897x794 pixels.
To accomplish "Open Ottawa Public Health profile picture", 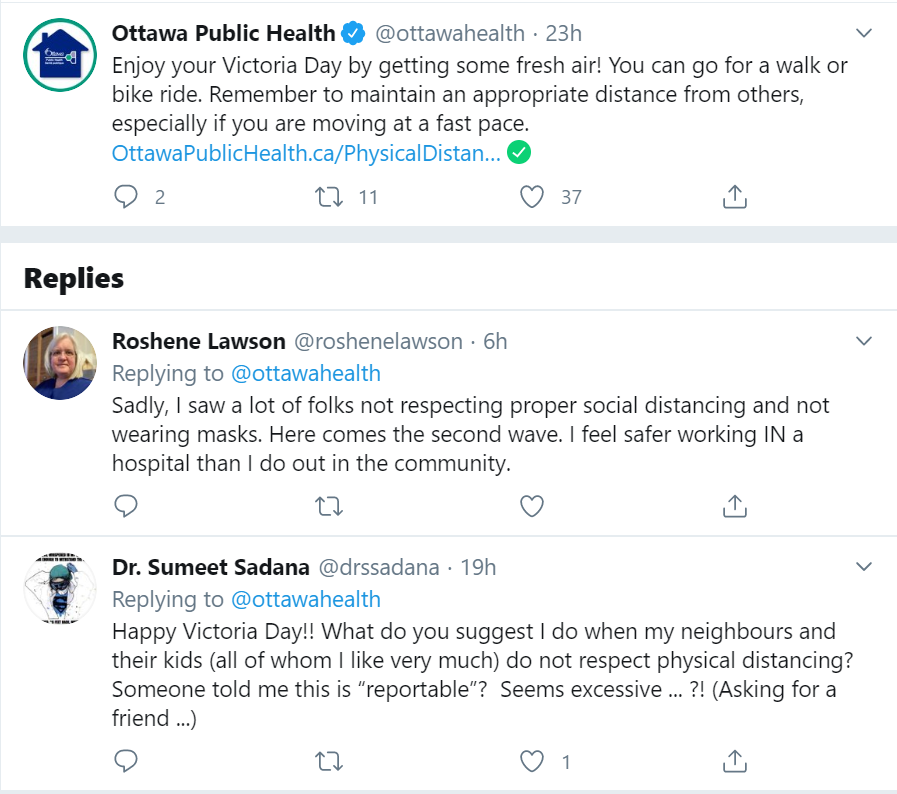I will (x=60, y=54).
